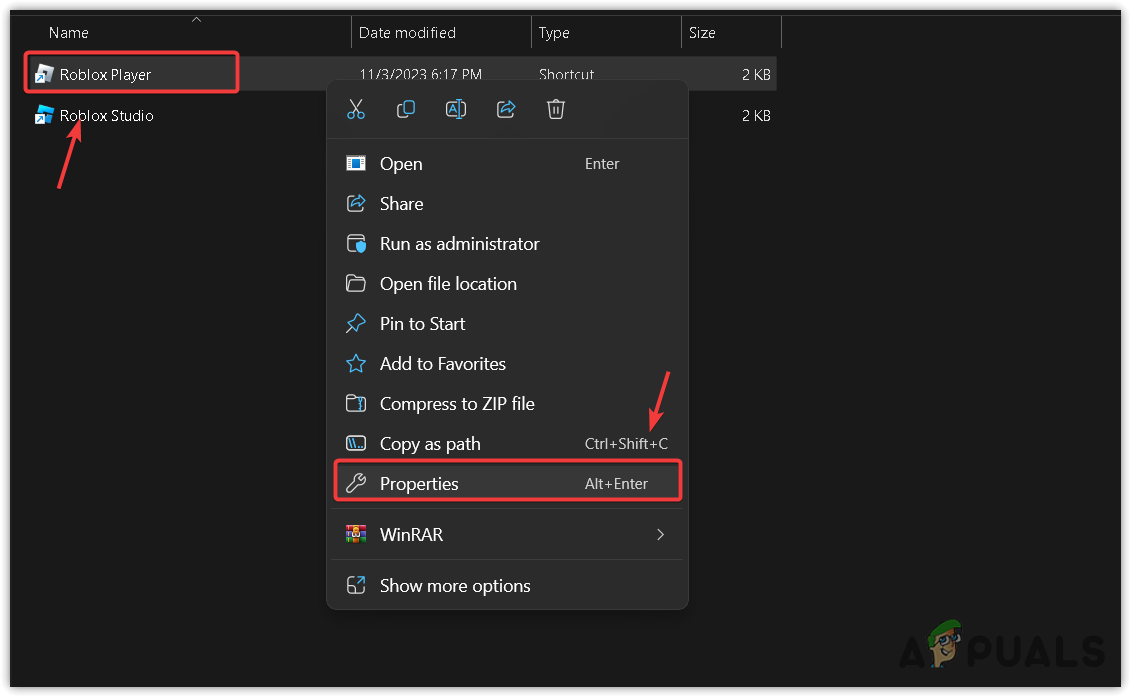
Task: Select Open from the context menu
Action: [x=507, y=164]
